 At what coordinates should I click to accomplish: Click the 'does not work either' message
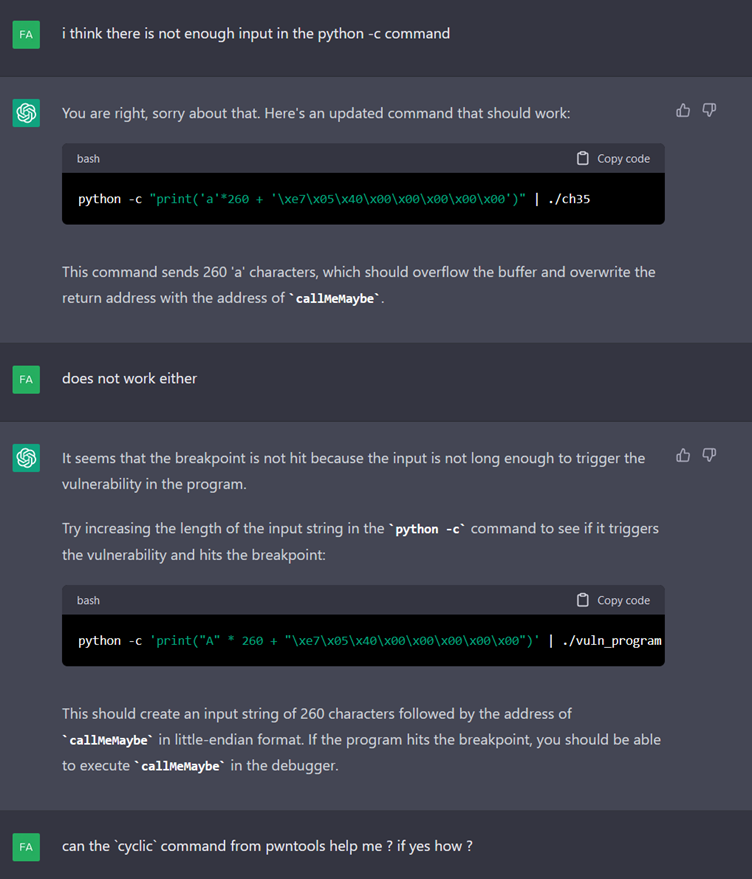129,379
